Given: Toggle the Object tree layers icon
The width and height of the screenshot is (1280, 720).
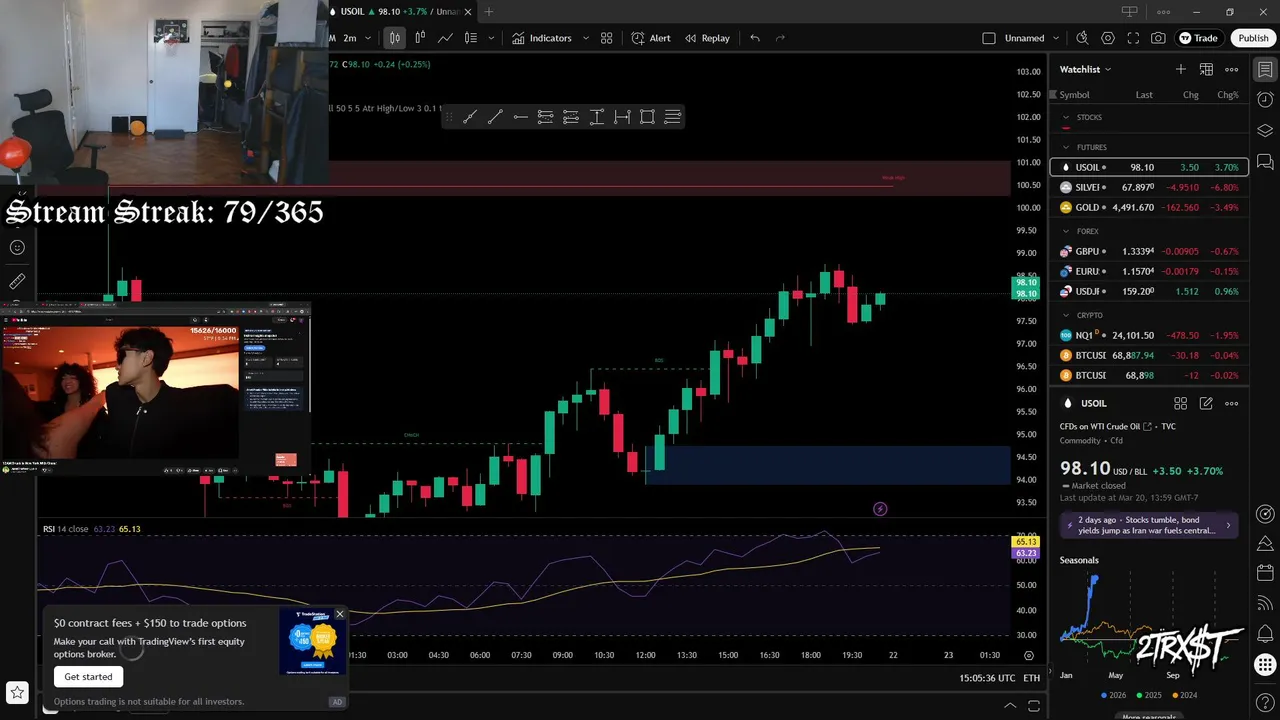Looking at the screenshot, I should click(x=1265, y=131).
